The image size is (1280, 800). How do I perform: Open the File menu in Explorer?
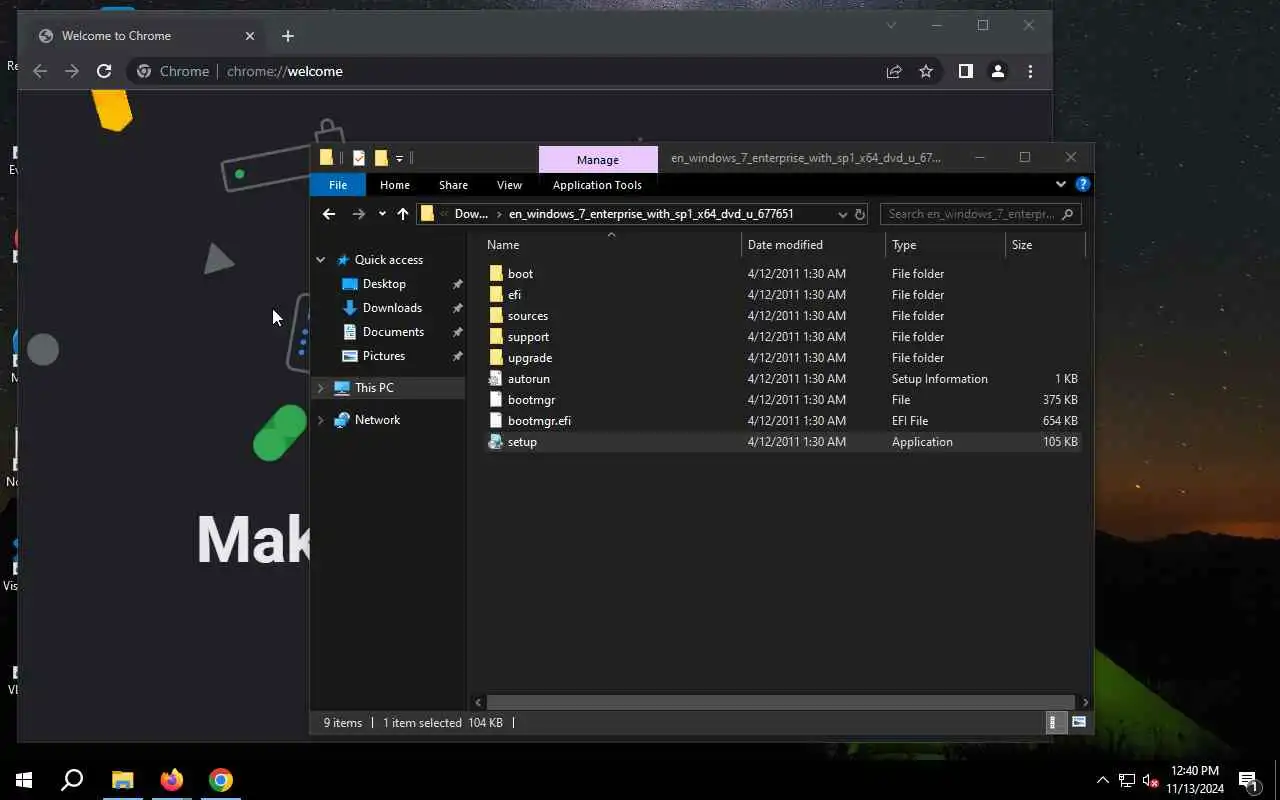pyautogui.click(x=338, y=185)
